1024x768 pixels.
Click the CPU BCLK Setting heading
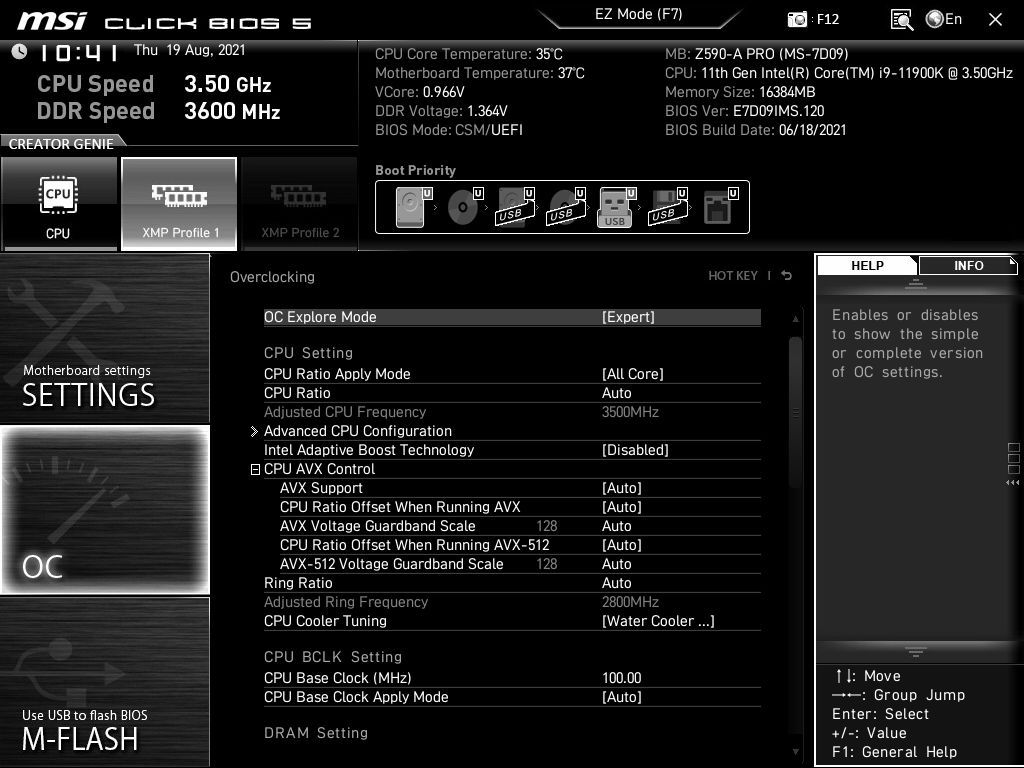point(332,656)
